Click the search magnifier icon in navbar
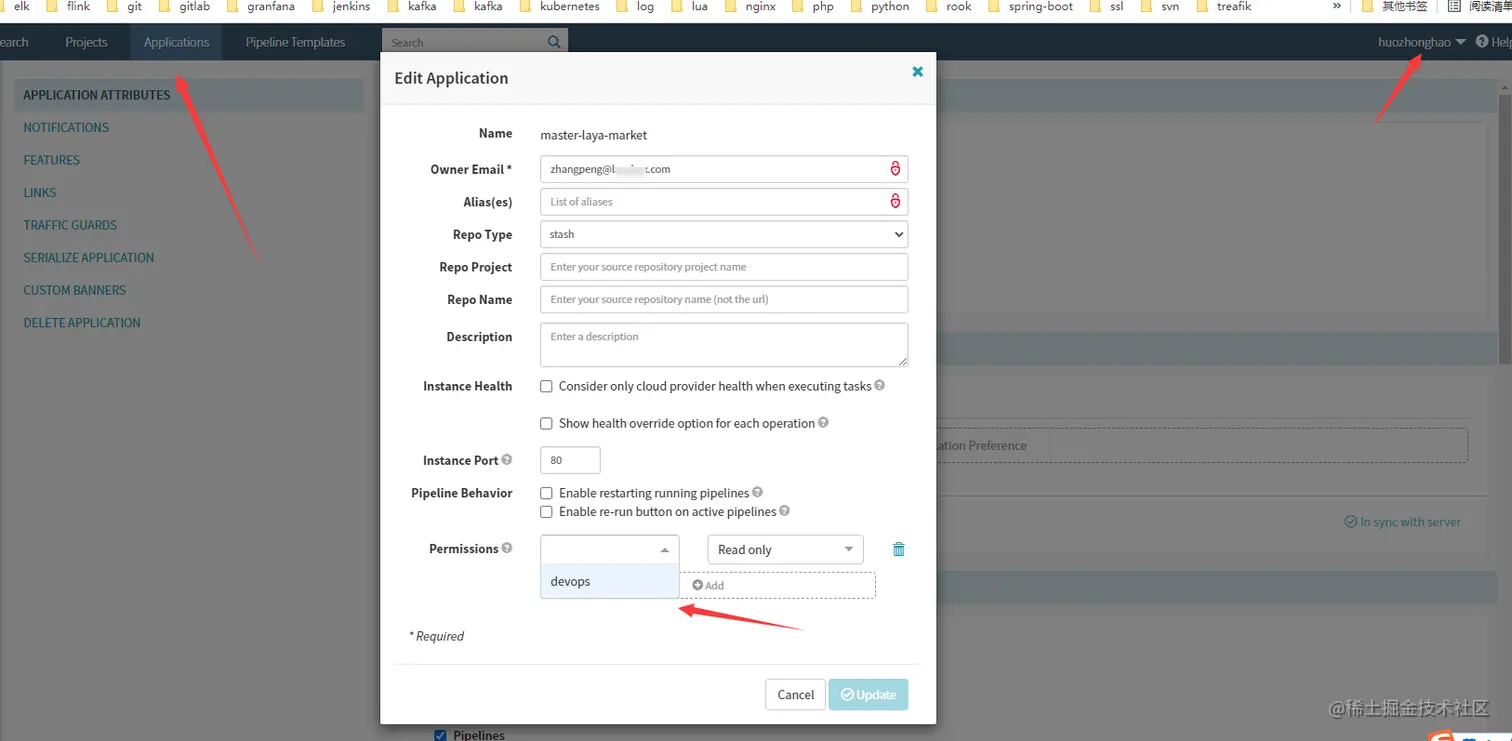The height and width of the screenshot is (741, 1512). pos(554,42)
